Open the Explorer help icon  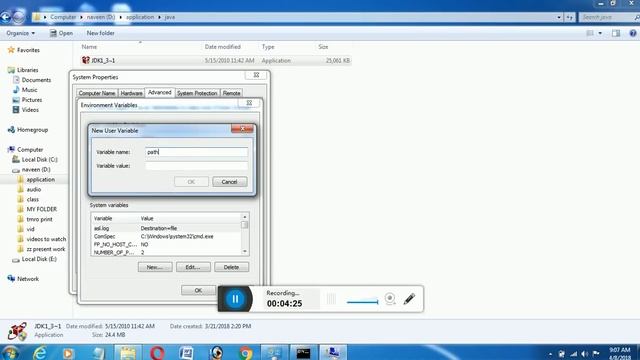[x=633, y=33]
